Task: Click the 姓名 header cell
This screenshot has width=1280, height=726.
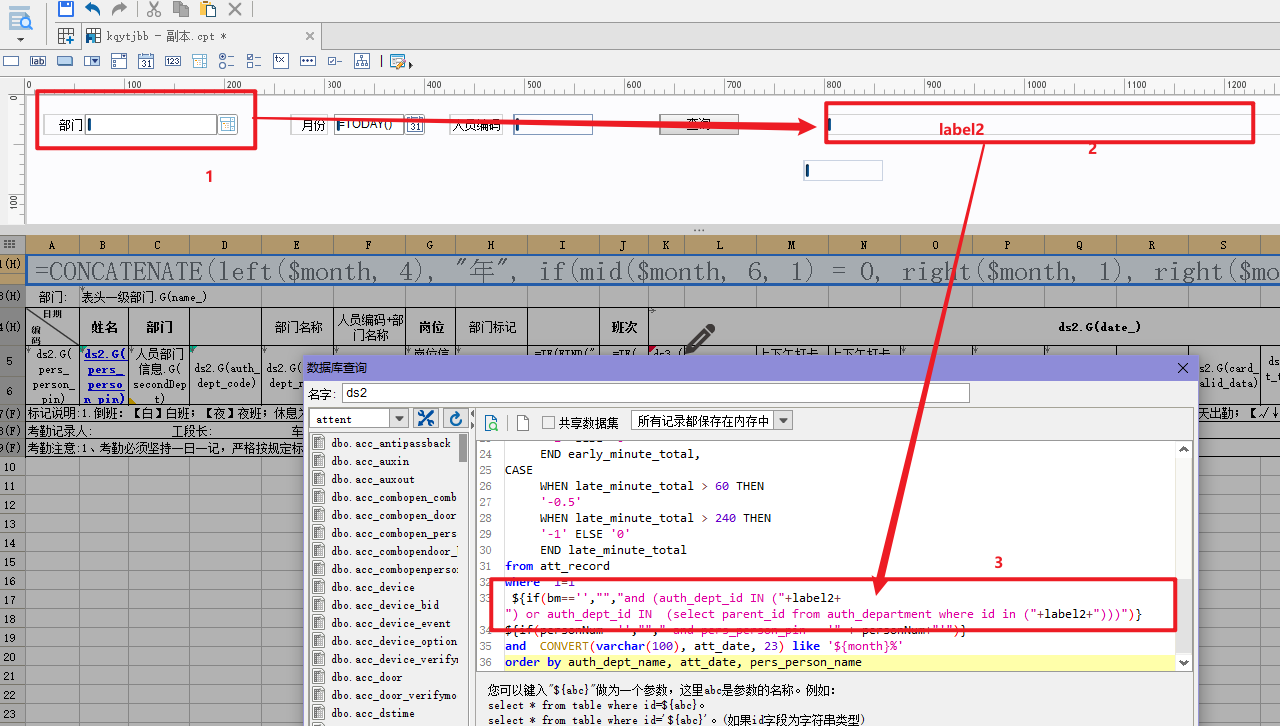Action: point(105,327)
